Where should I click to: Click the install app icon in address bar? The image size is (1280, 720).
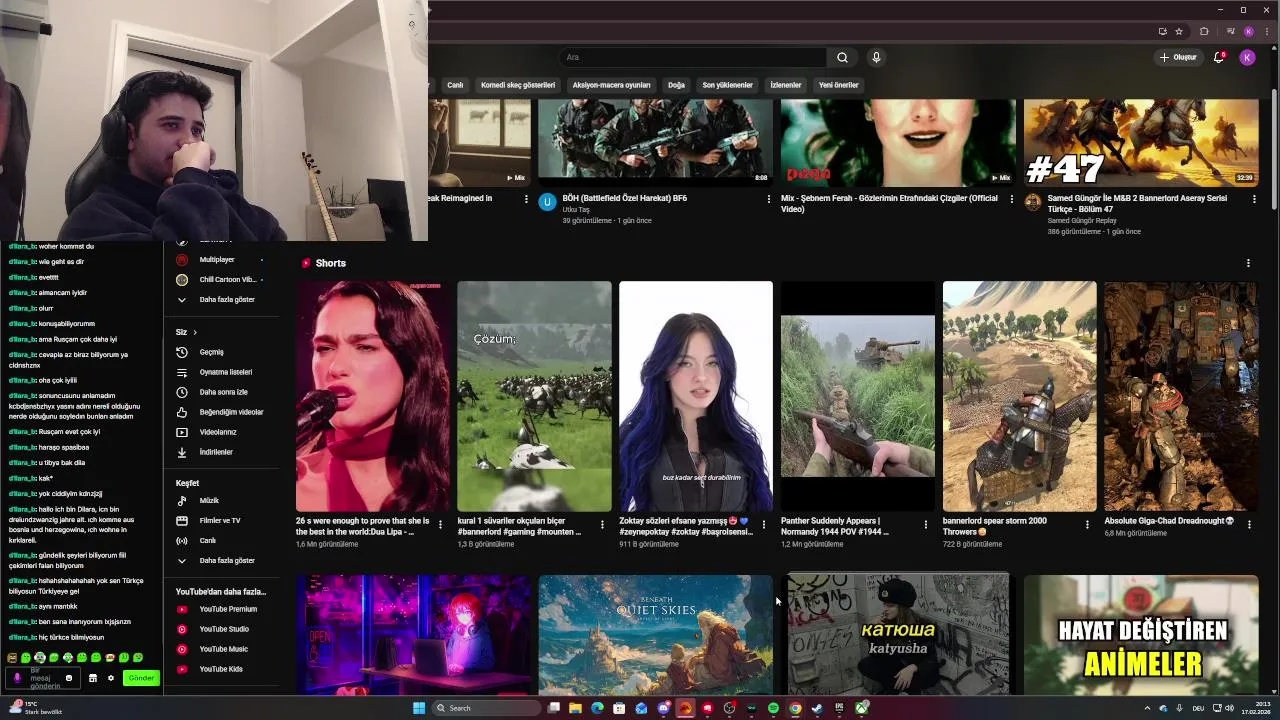1162,31
